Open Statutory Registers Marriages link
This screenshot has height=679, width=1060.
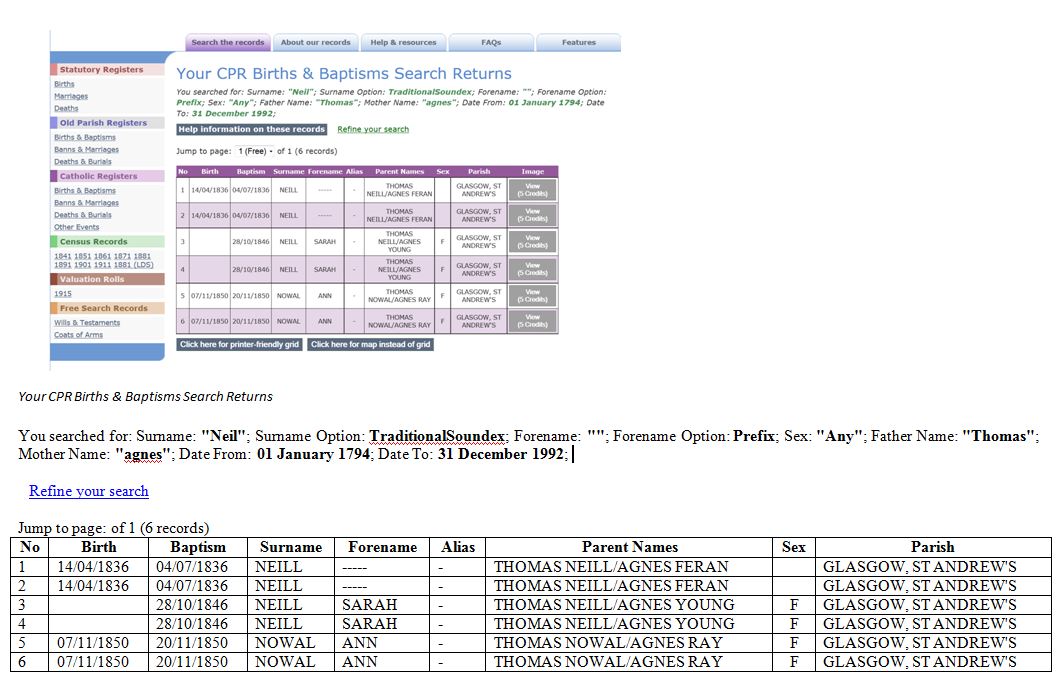[71, 97]
